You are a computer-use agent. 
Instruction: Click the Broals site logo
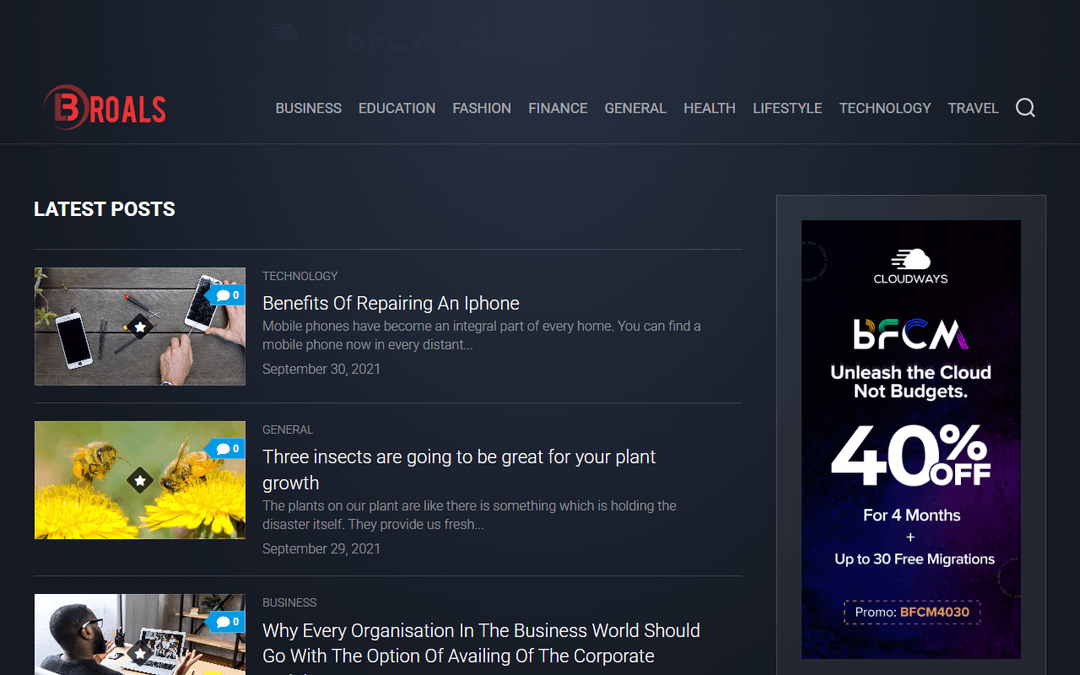click(x=105, y=107)
